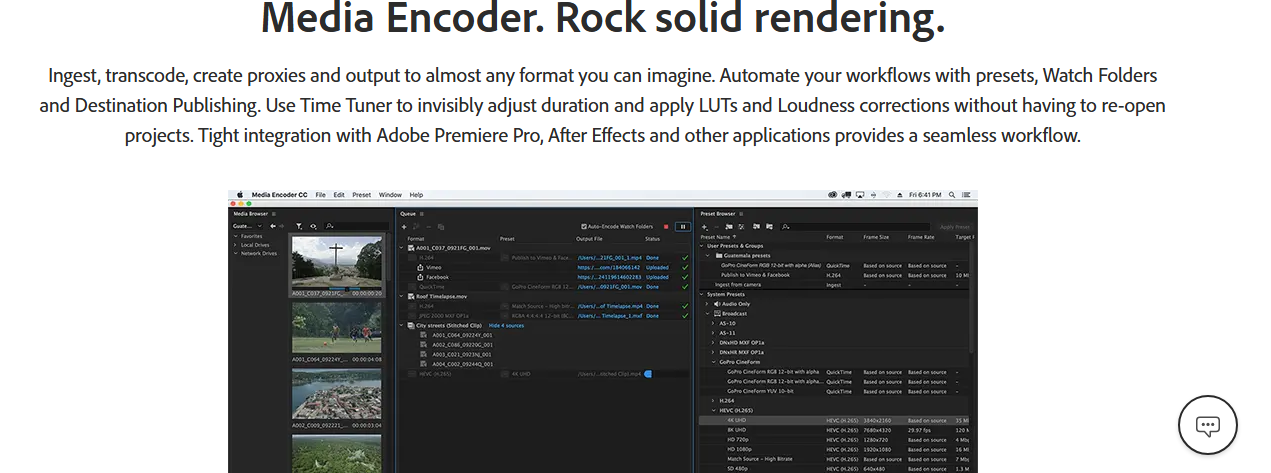The height and width of the screenshot is (473, 1271).
Task: Collapse Guatemala presets folder
Action: (708, 256)
